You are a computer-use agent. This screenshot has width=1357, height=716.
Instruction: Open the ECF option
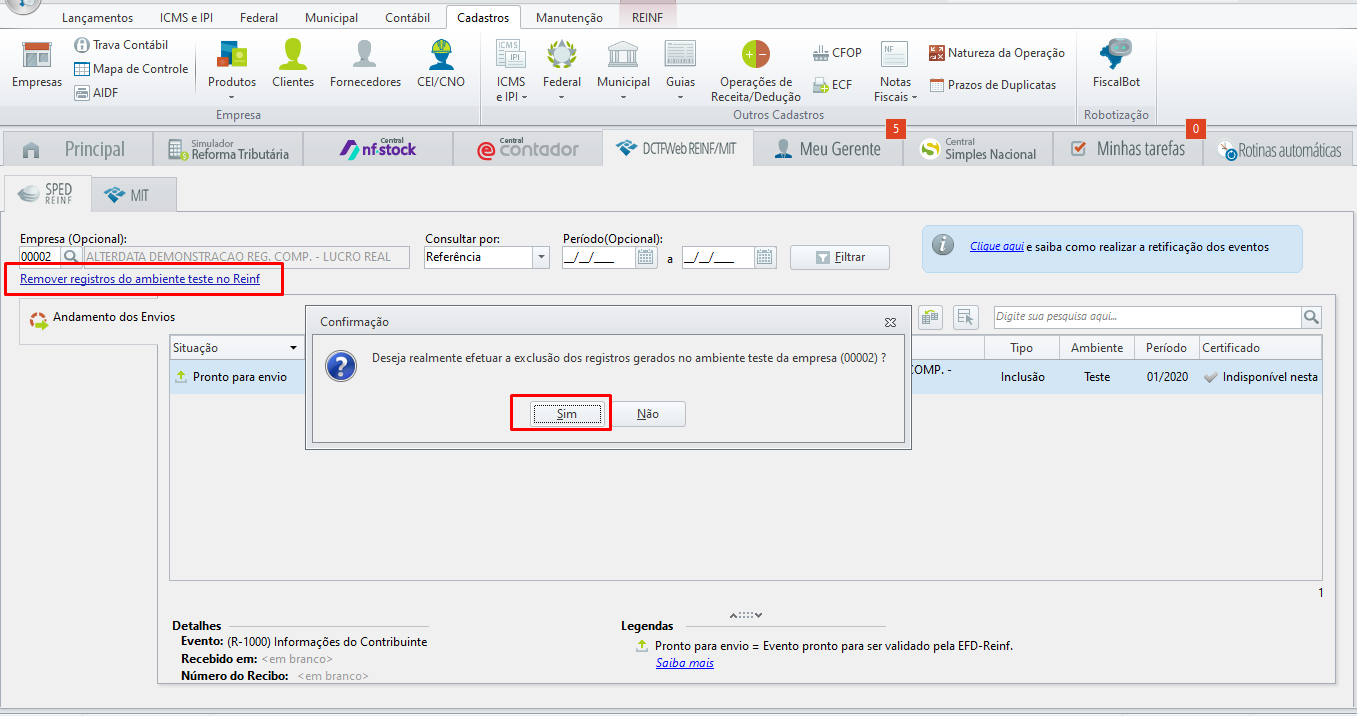(832, 85)
